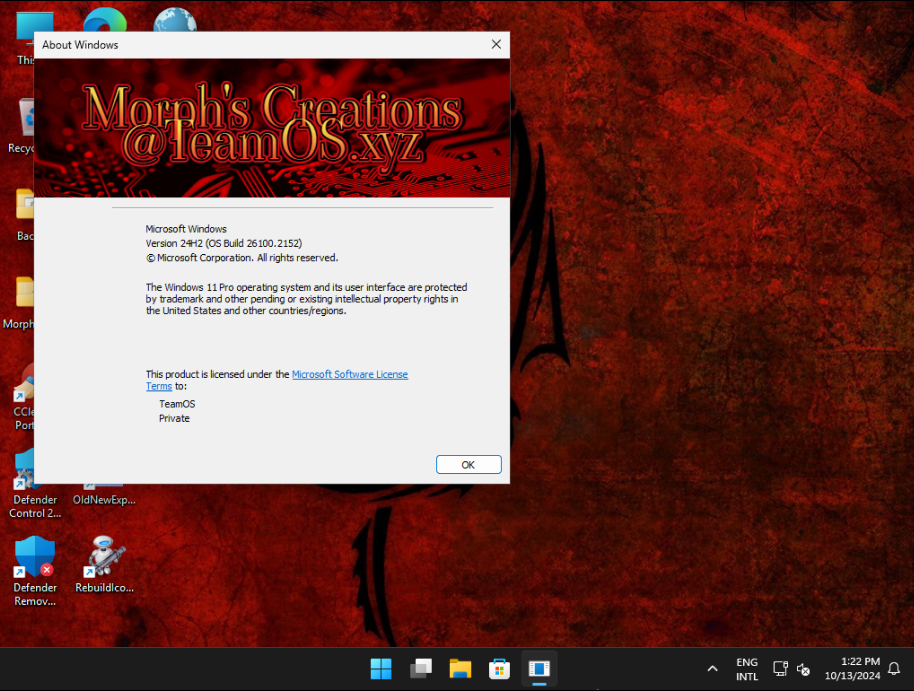Screen dimensions: 914x691
Task: Switch ENG INTL input language
Action: pos(747,669)
